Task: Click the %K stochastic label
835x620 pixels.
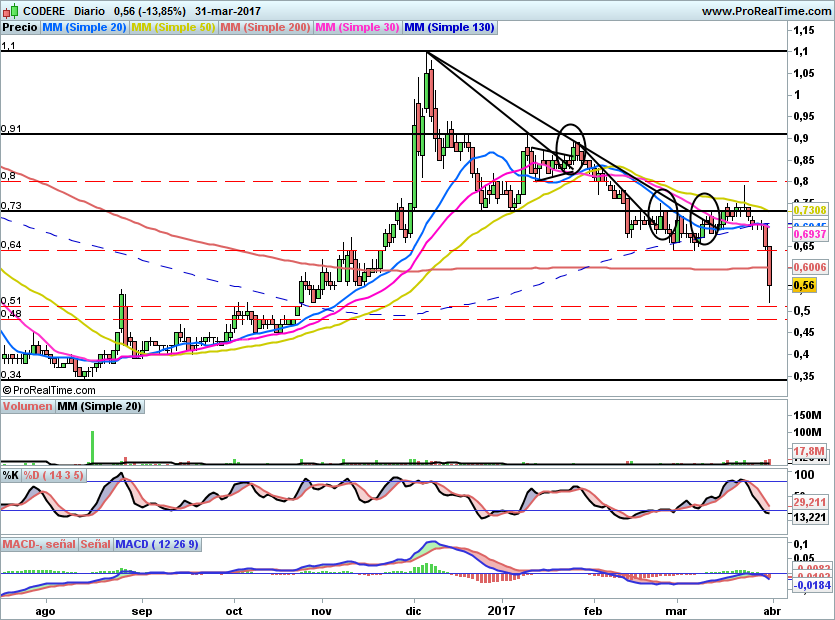Action: click(x=11, y=475)
